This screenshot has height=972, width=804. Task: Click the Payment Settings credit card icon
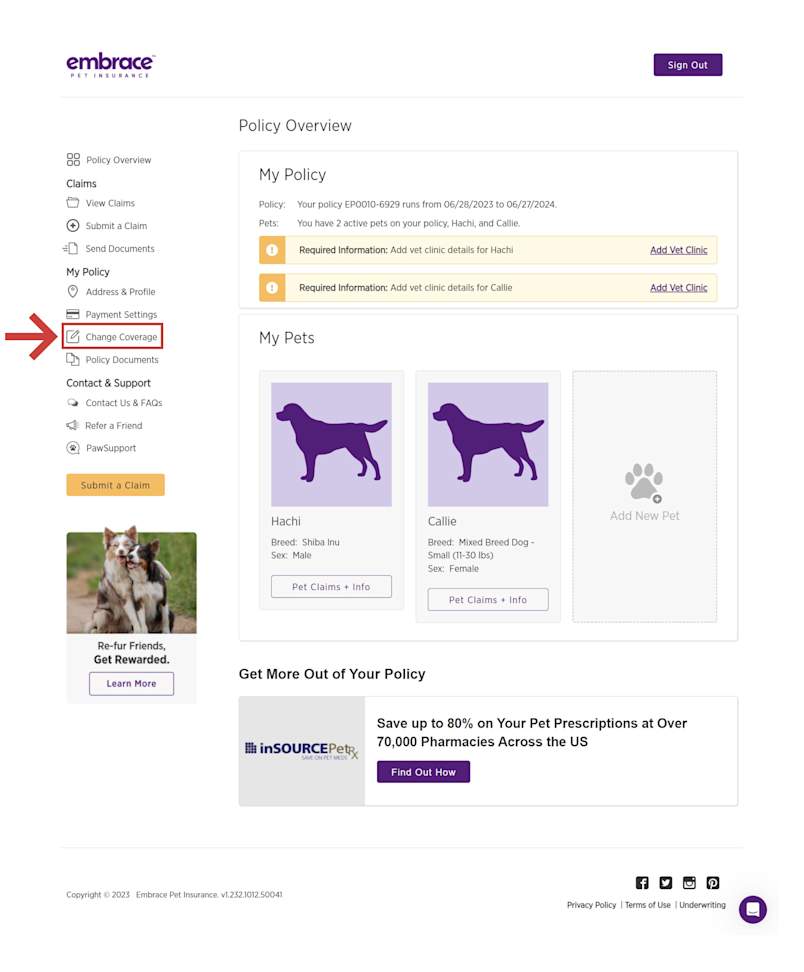(x=74, y=314)
